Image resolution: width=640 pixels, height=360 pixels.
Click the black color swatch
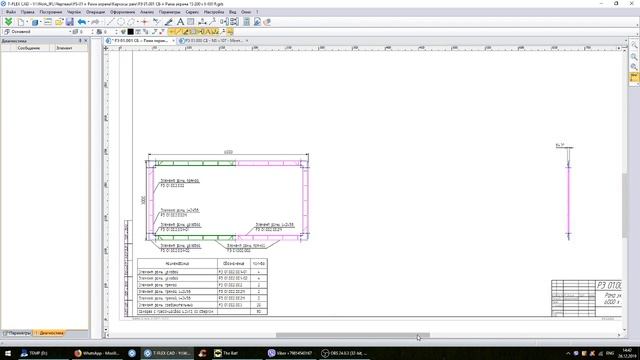tap(131, 31)
